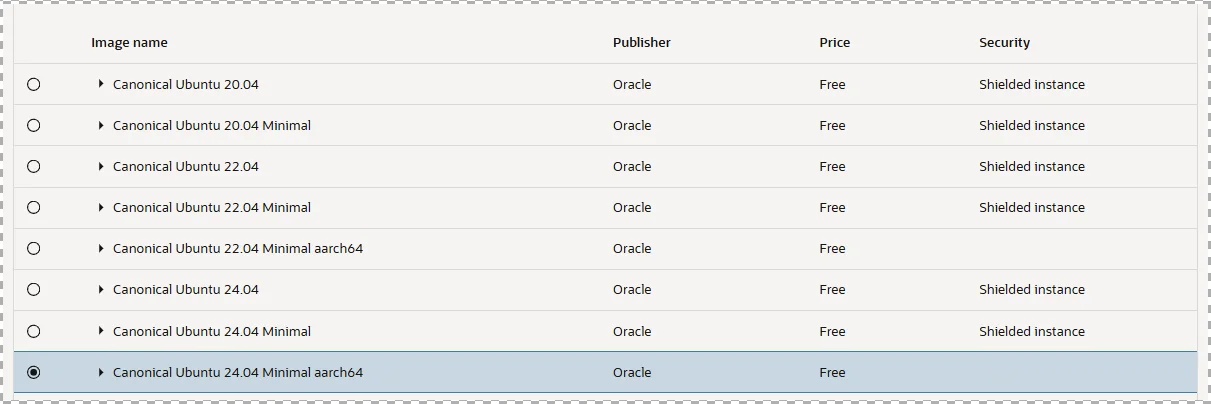This screenshot has width=1211, height=404.
Task: Click Oracle in the Ubuntu 22.04 Minimal row
Action: pyautogui.click(x=632, y=208)
